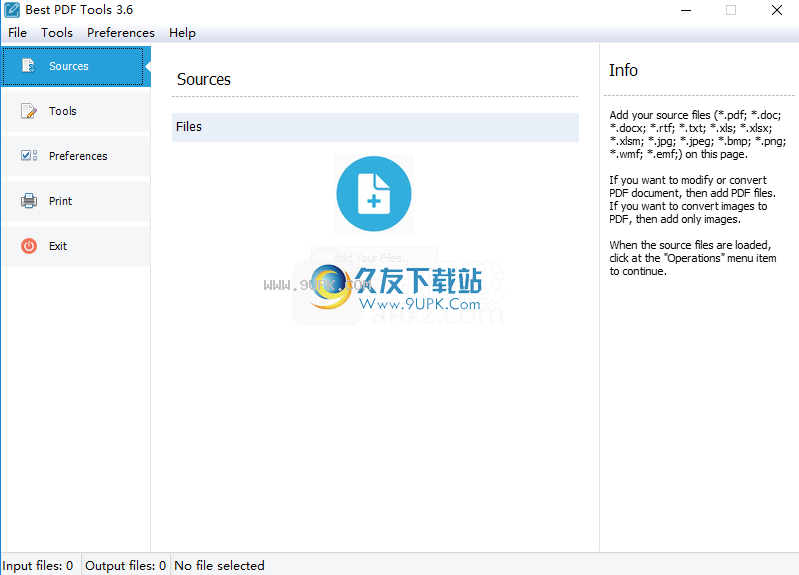Click the Info panel heading

(623, 70)
